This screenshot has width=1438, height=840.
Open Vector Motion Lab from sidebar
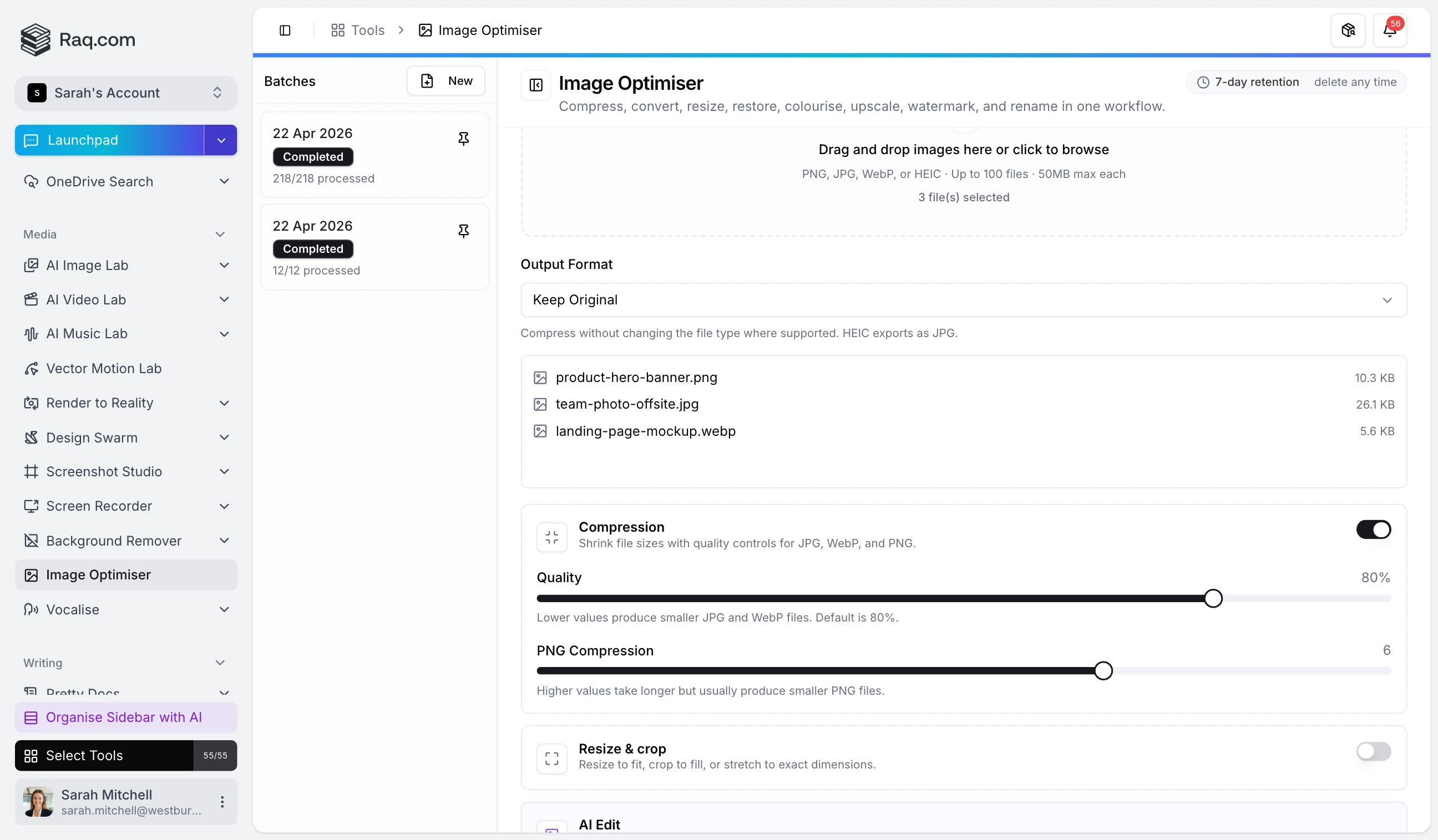pos(104,368)
